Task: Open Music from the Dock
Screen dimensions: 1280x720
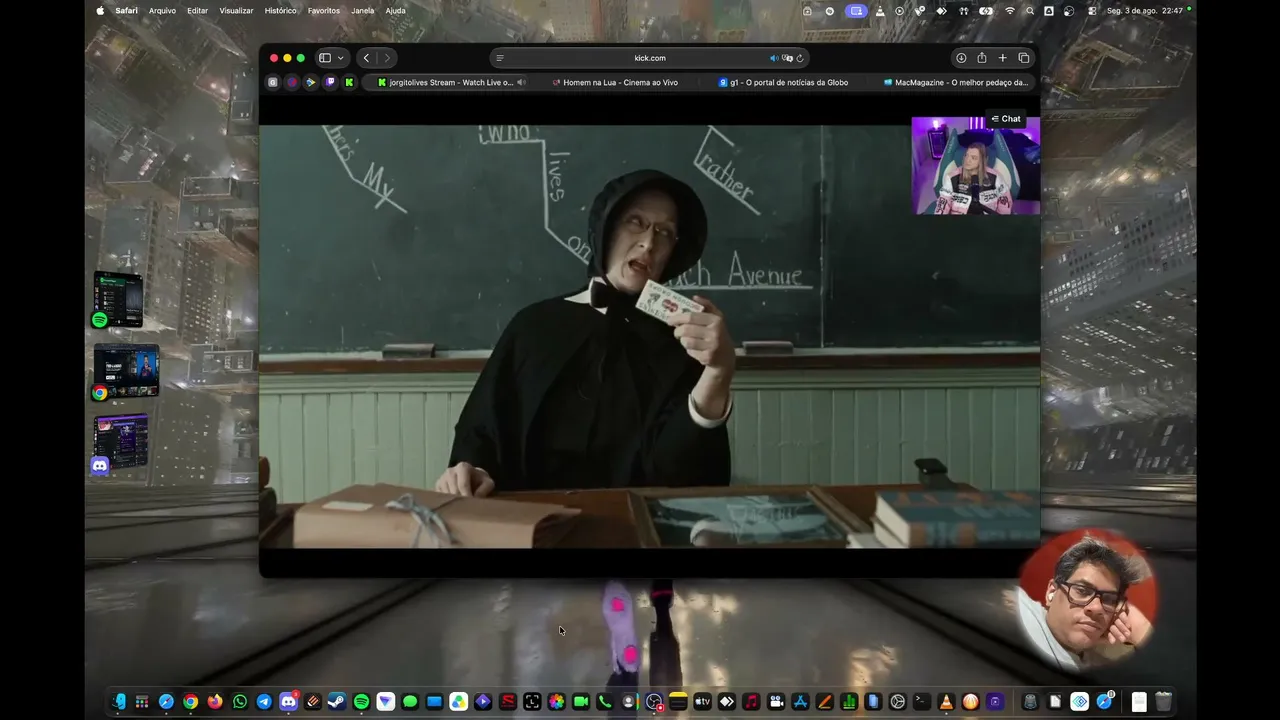Action: [x=751, y=702]
